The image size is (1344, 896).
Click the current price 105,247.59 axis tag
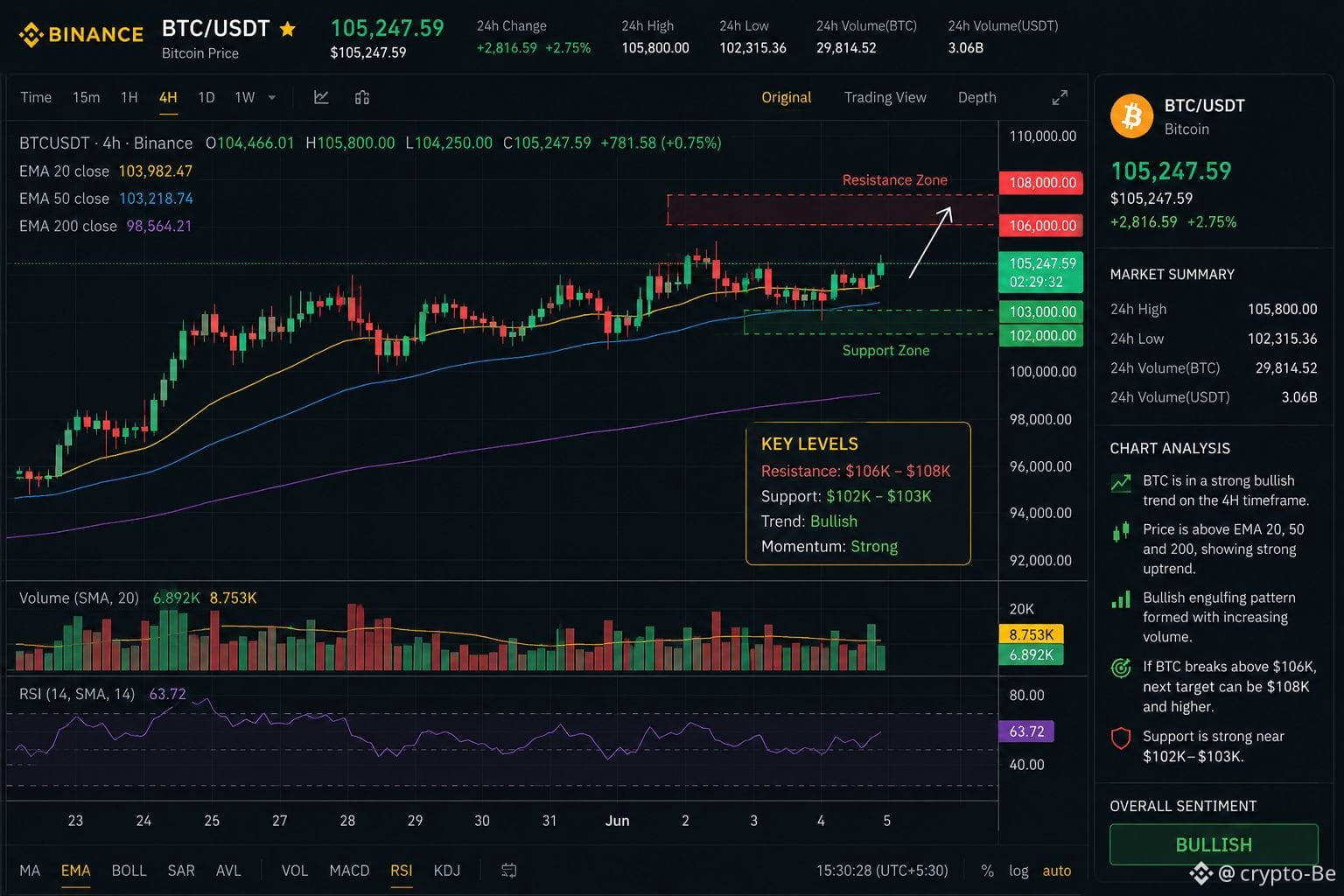(x=1041, y=272)
